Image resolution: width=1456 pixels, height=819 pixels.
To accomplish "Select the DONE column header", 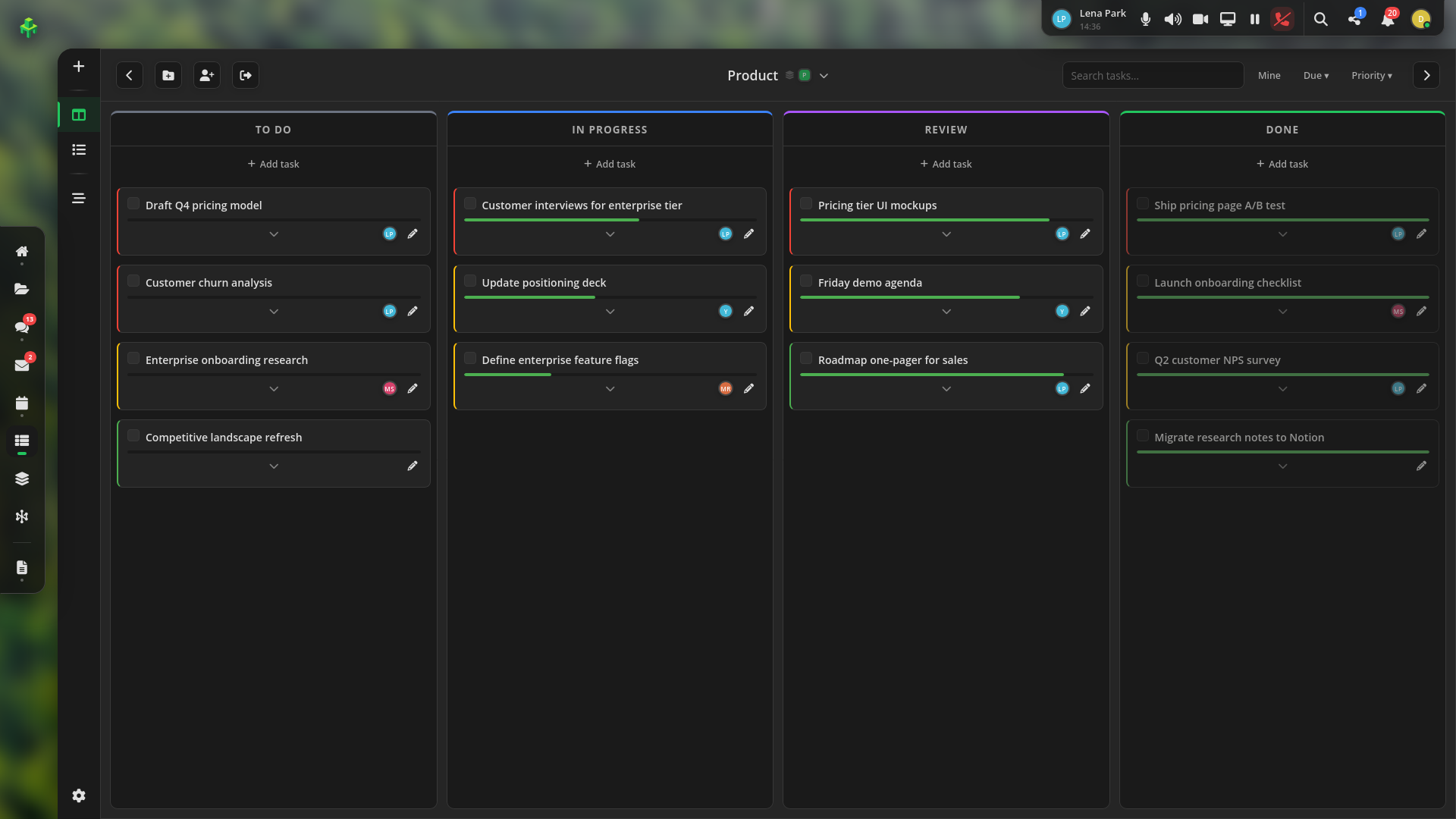I will (1282, 130).
